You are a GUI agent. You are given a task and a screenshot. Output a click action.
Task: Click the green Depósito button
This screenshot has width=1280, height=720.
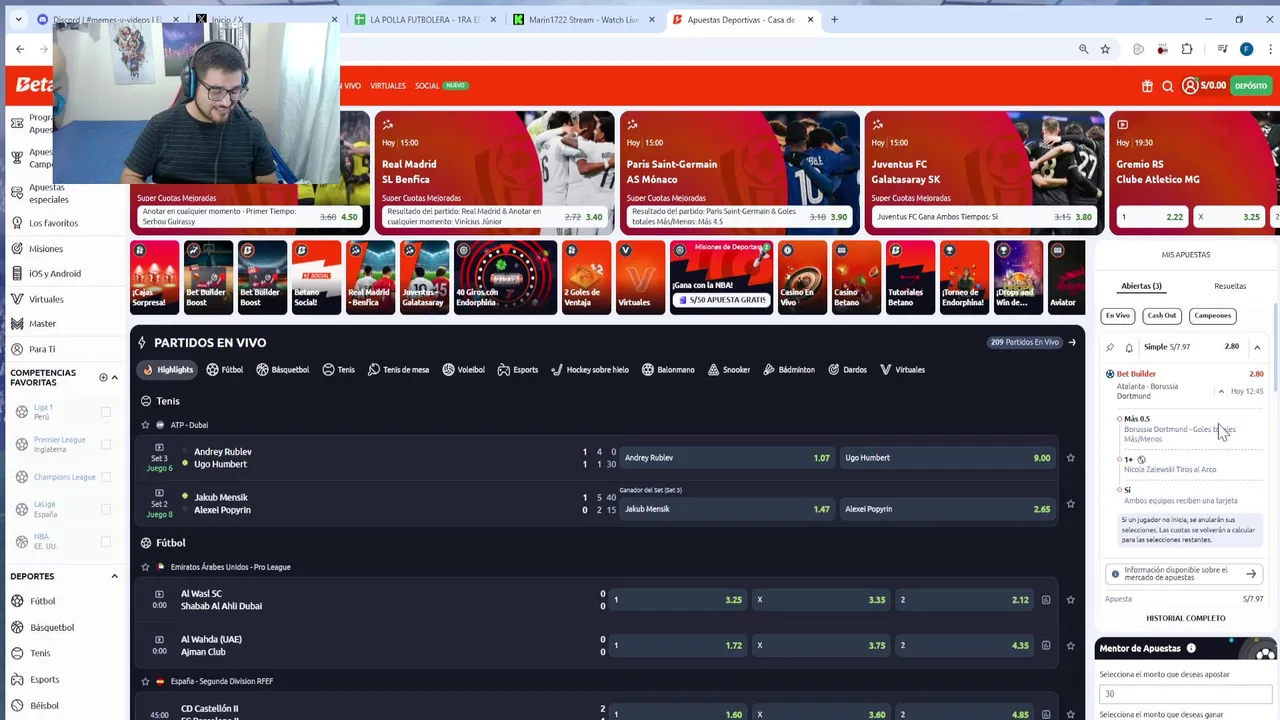[x=1250, y=86]
